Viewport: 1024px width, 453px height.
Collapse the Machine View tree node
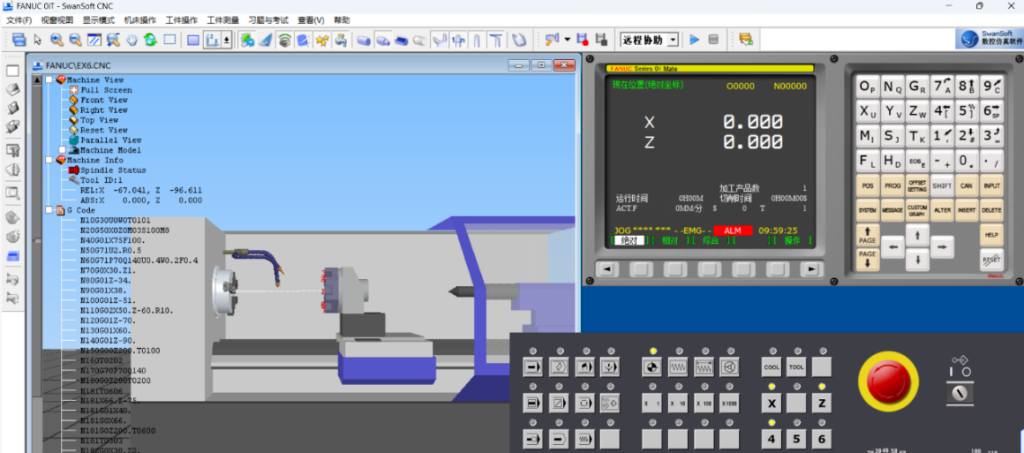(x=50, y=80)
